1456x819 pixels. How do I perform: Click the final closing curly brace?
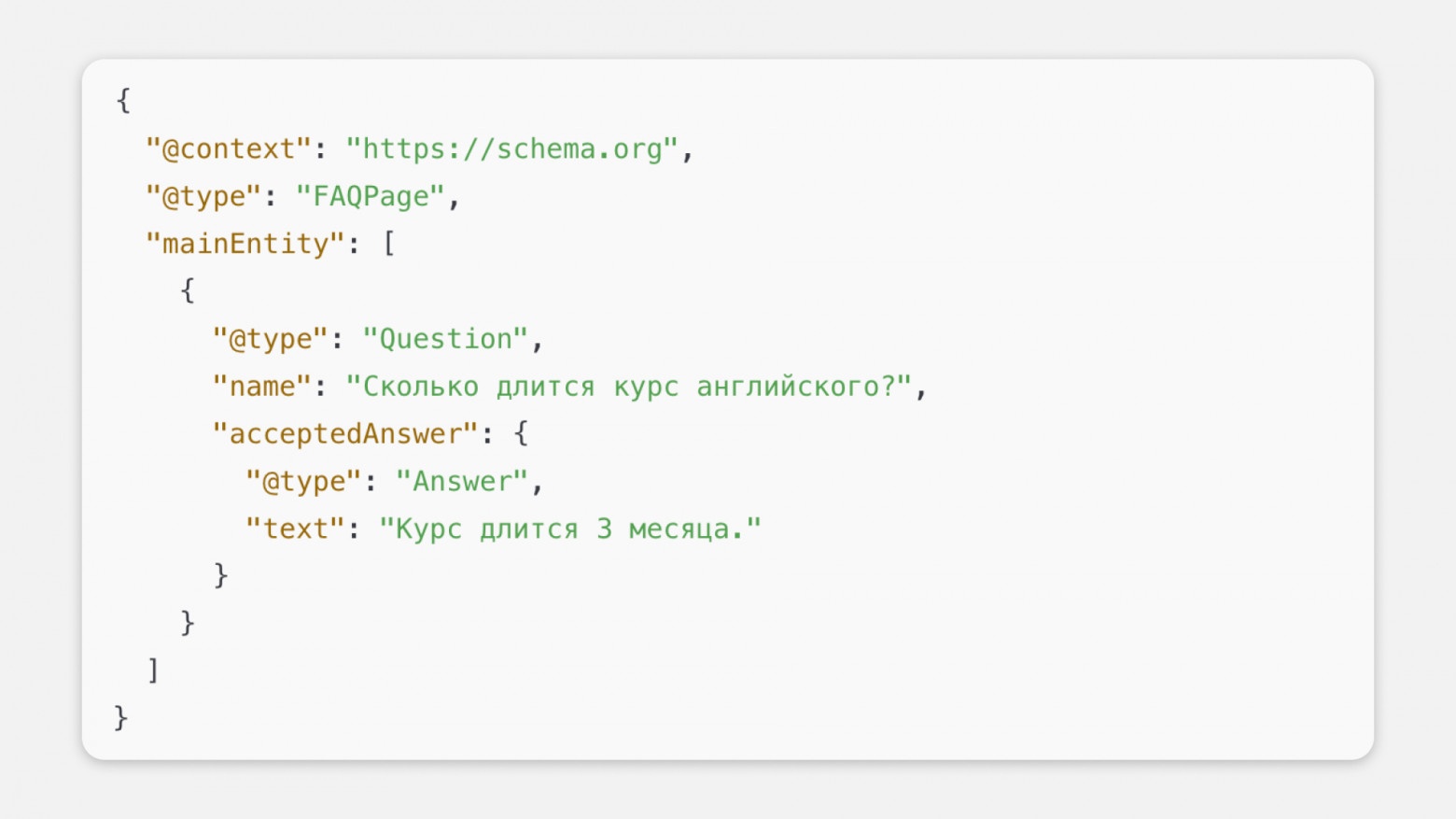(x=120, y=717)
